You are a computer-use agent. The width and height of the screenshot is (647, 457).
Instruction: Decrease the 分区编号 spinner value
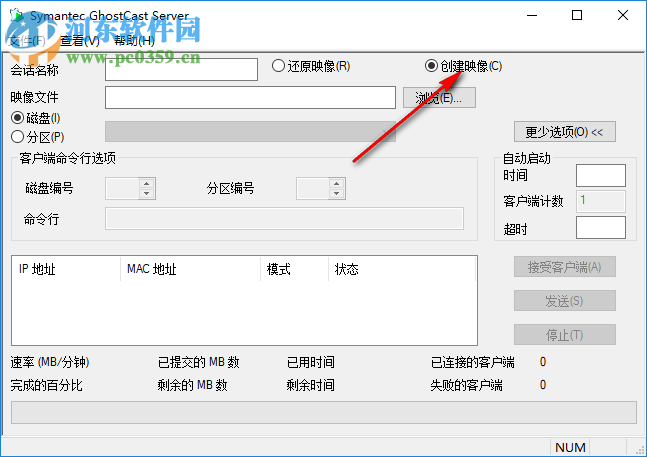click(x=337, y=193)
